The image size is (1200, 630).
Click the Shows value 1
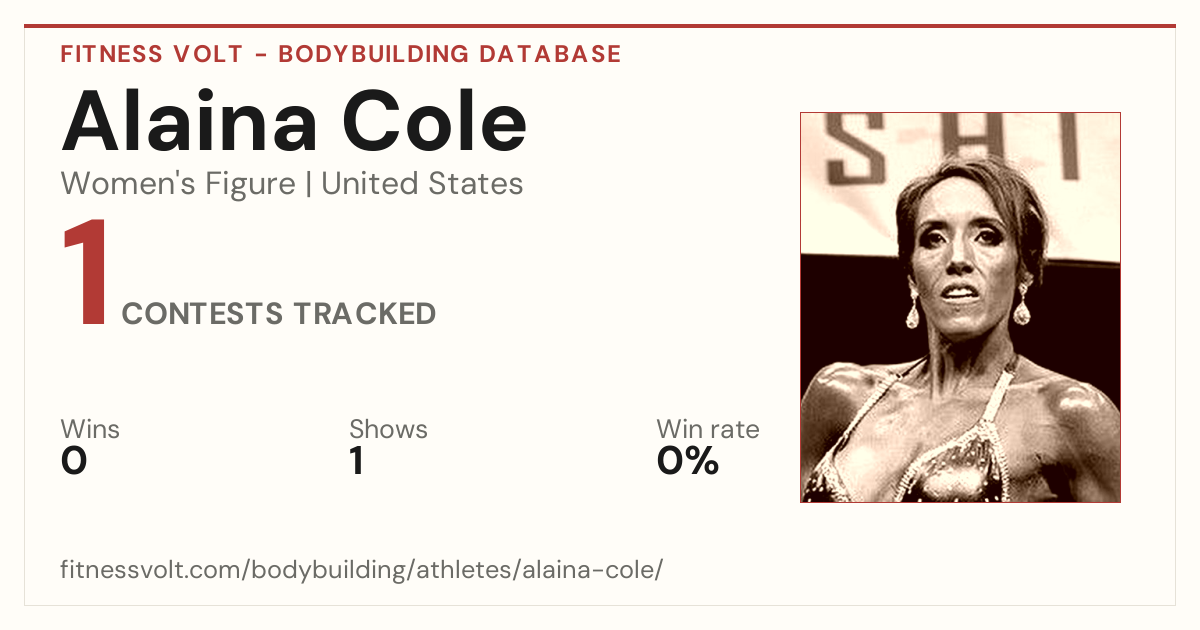356,461
